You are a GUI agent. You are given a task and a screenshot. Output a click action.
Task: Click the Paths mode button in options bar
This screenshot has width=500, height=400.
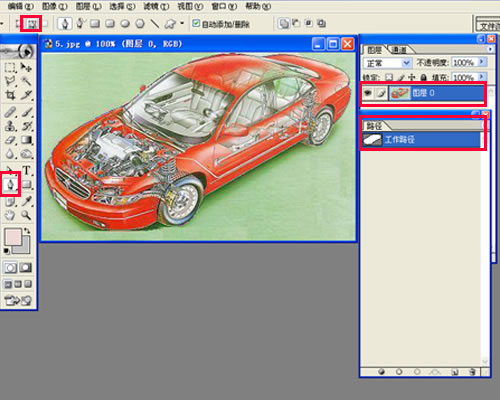pos(32,24)
